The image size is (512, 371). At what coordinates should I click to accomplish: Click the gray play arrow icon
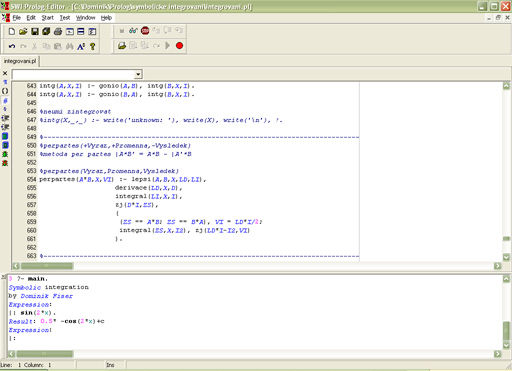[168, 45]
